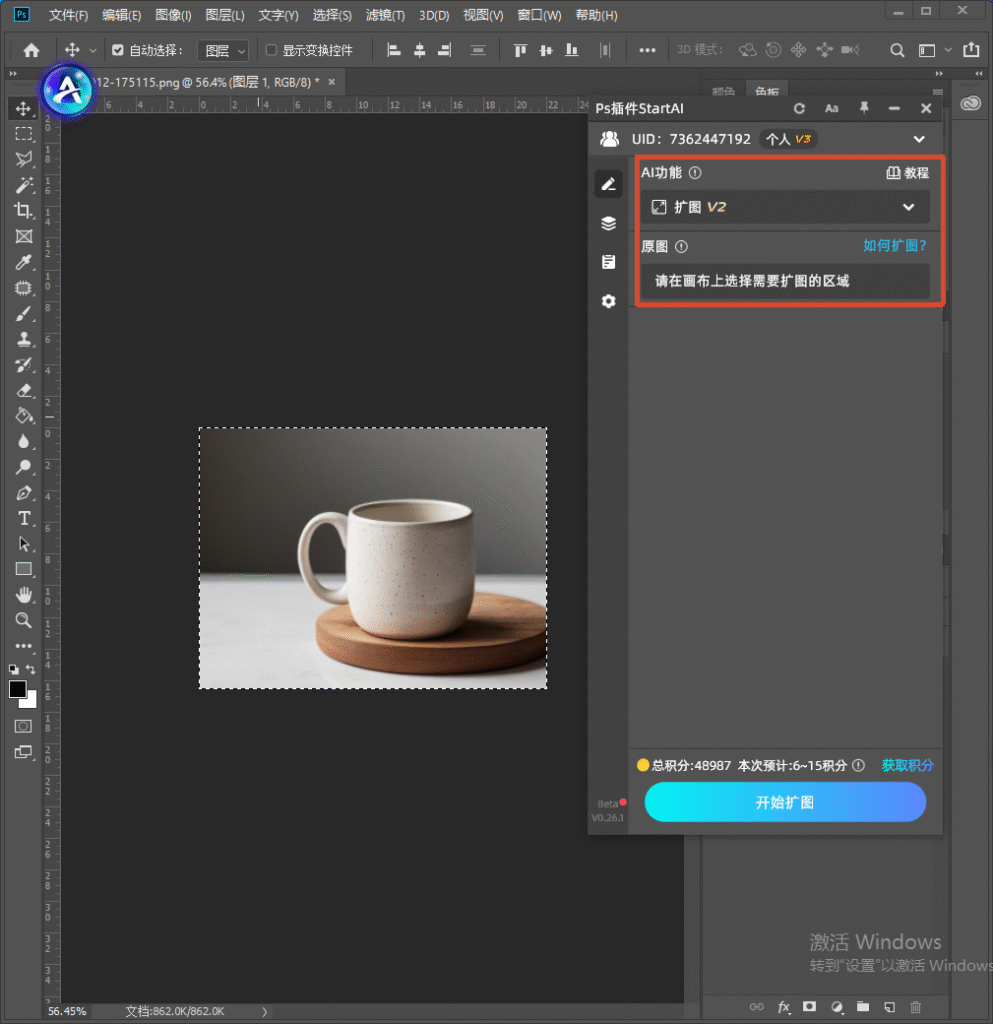The height and width of the screenshot is (1024, 993).
Task: Open StartAI settings gear icon
Action: point(608,301)
